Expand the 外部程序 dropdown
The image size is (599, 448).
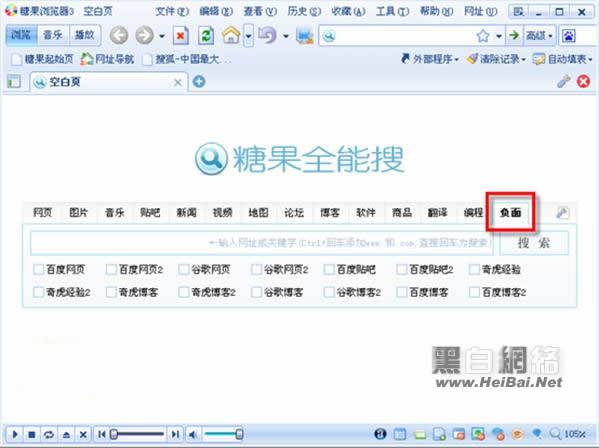429,59
